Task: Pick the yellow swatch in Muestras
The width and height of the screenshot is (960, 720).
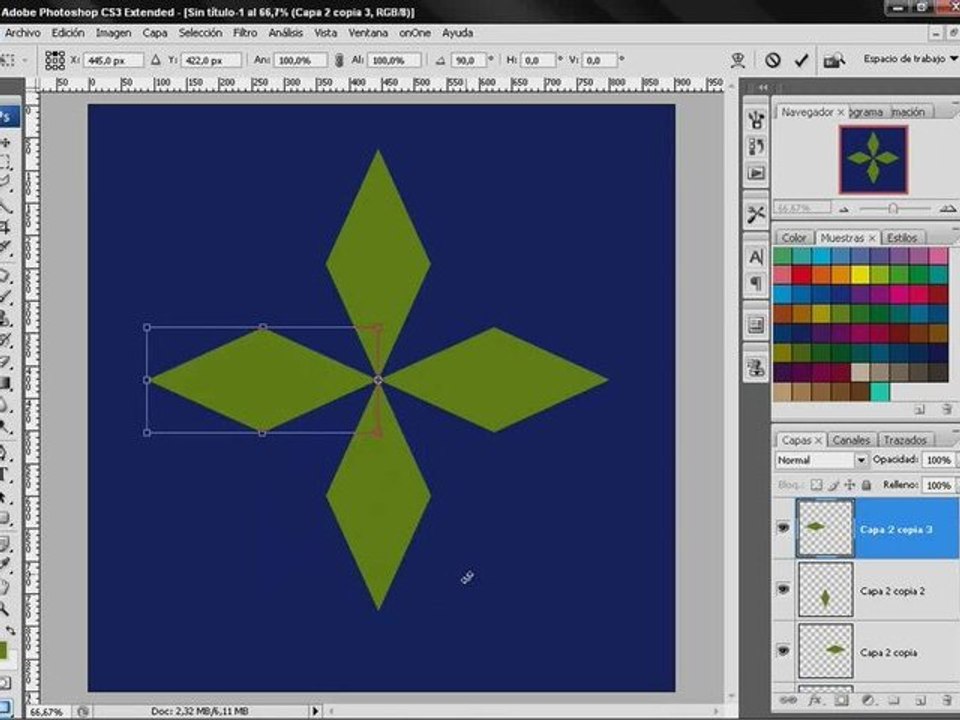Action: [860, 275]
